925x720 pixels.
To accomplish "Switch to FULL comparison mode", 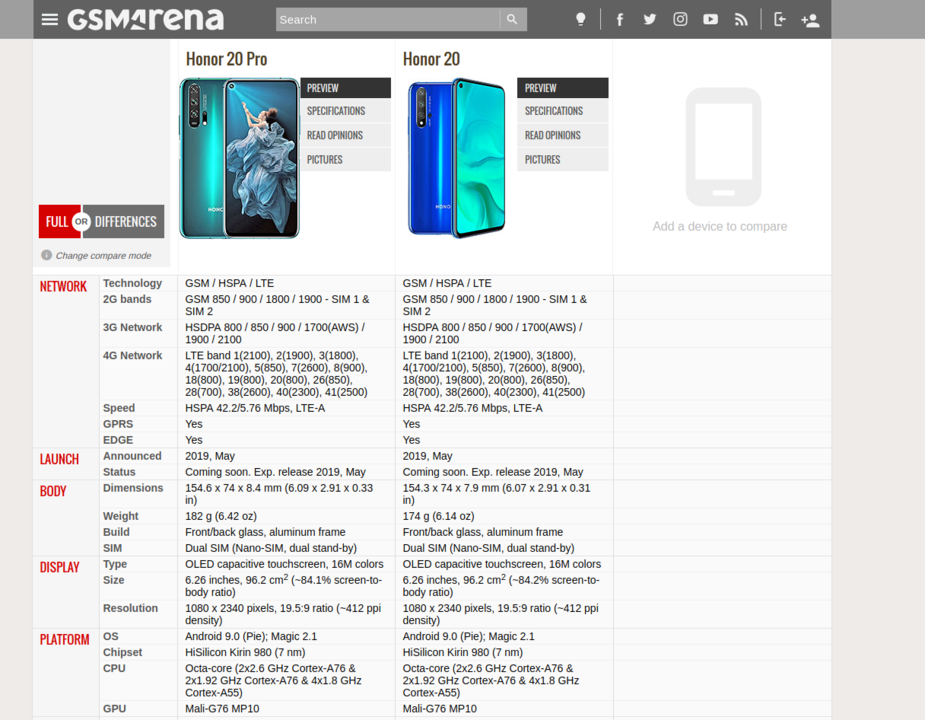I will pos(57,221).
